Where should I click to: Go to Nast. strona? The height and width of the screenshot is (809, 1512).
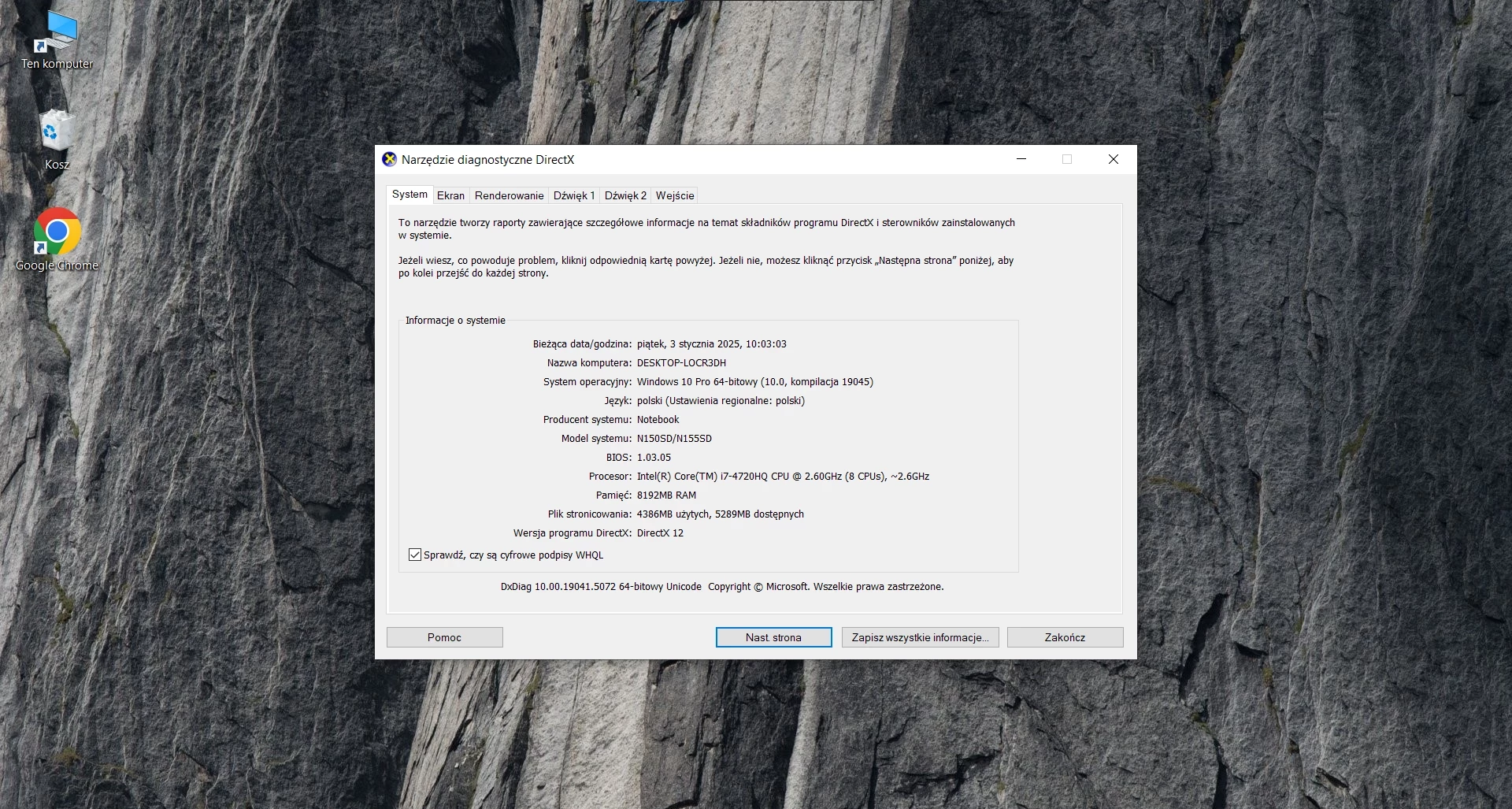tap(773, 637)
